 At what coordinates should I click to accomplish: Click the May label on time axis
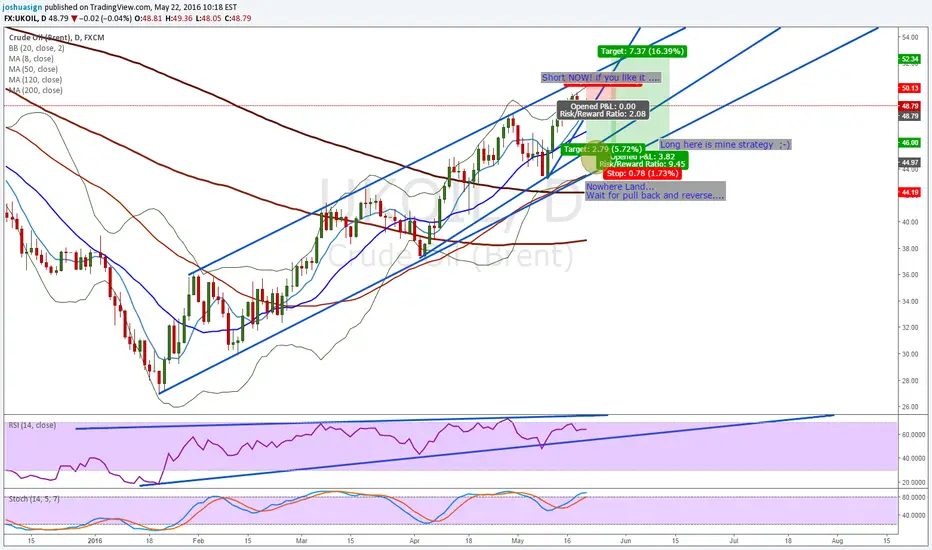(518, 541)
